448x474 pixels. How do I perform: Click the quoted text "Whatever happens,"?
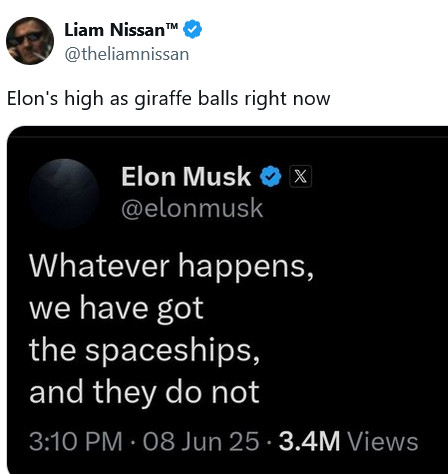coord(171,268)
